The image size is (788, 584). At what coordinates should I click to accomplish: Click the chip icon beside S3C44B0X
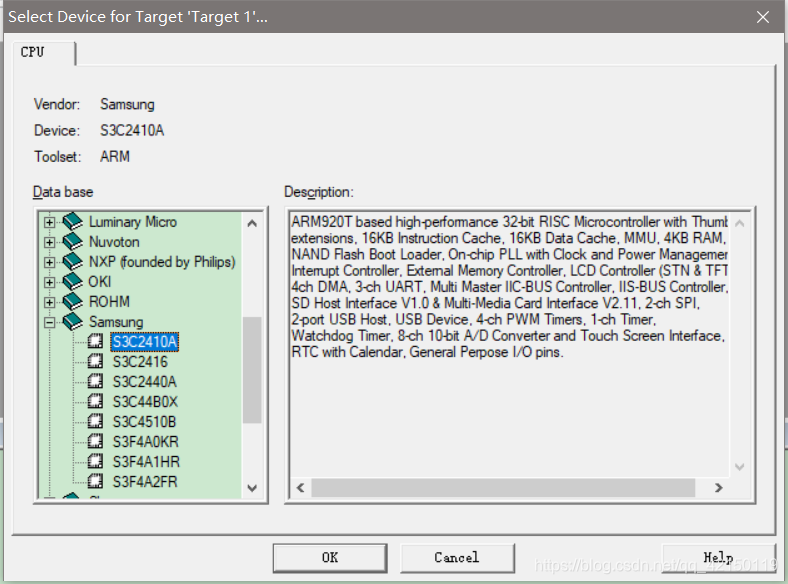tap(95, 402)
